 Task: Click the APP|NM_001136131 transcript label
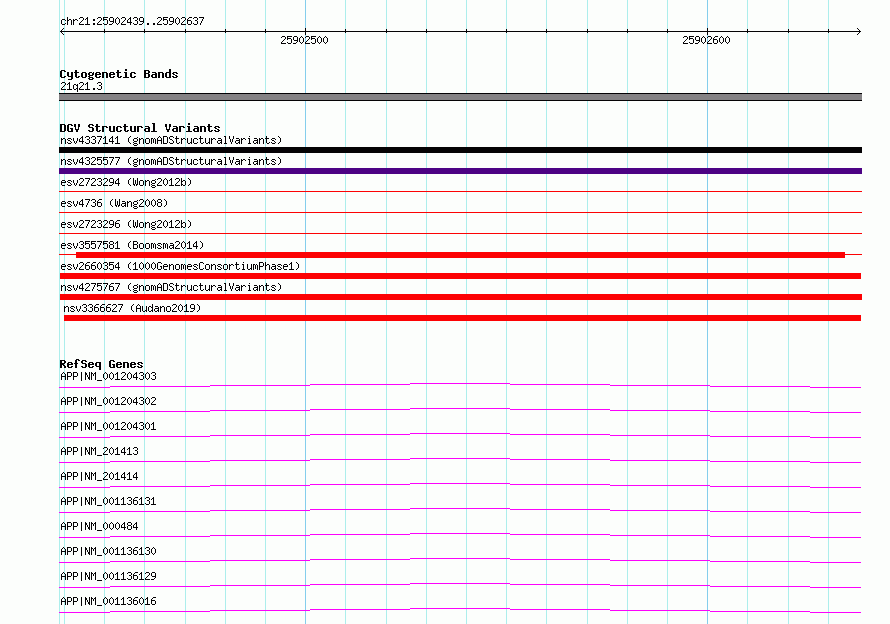(108, 501)
